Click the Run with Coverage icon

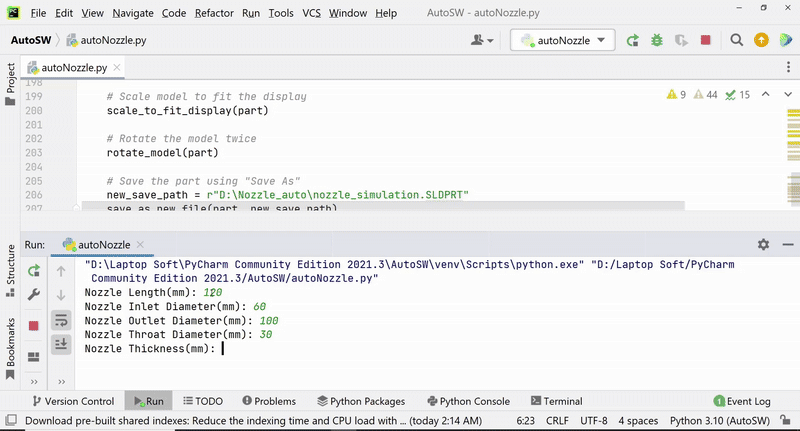(x=681, y=40)
